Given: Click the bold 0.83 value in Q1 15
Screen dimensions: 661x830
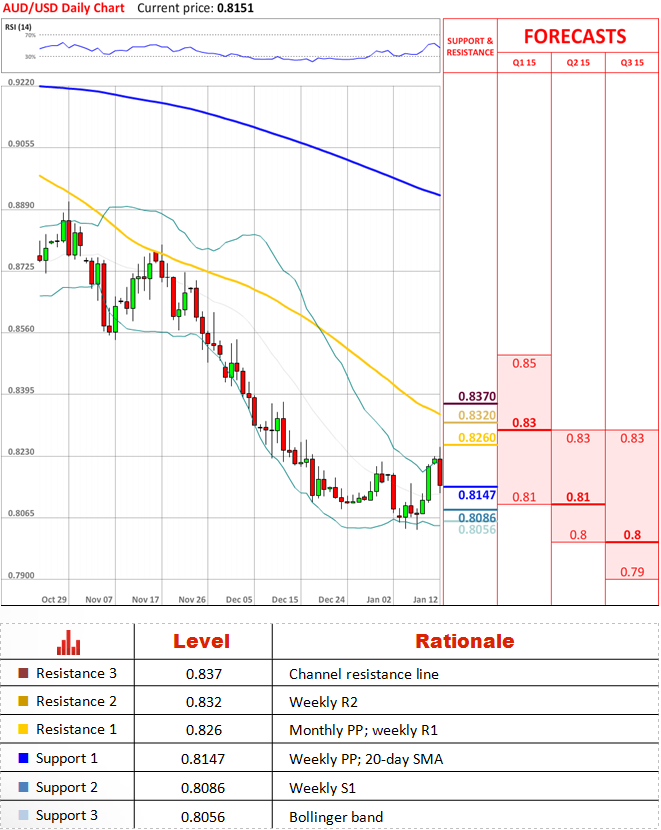Looking at the screenshot, I should point(524,423).
